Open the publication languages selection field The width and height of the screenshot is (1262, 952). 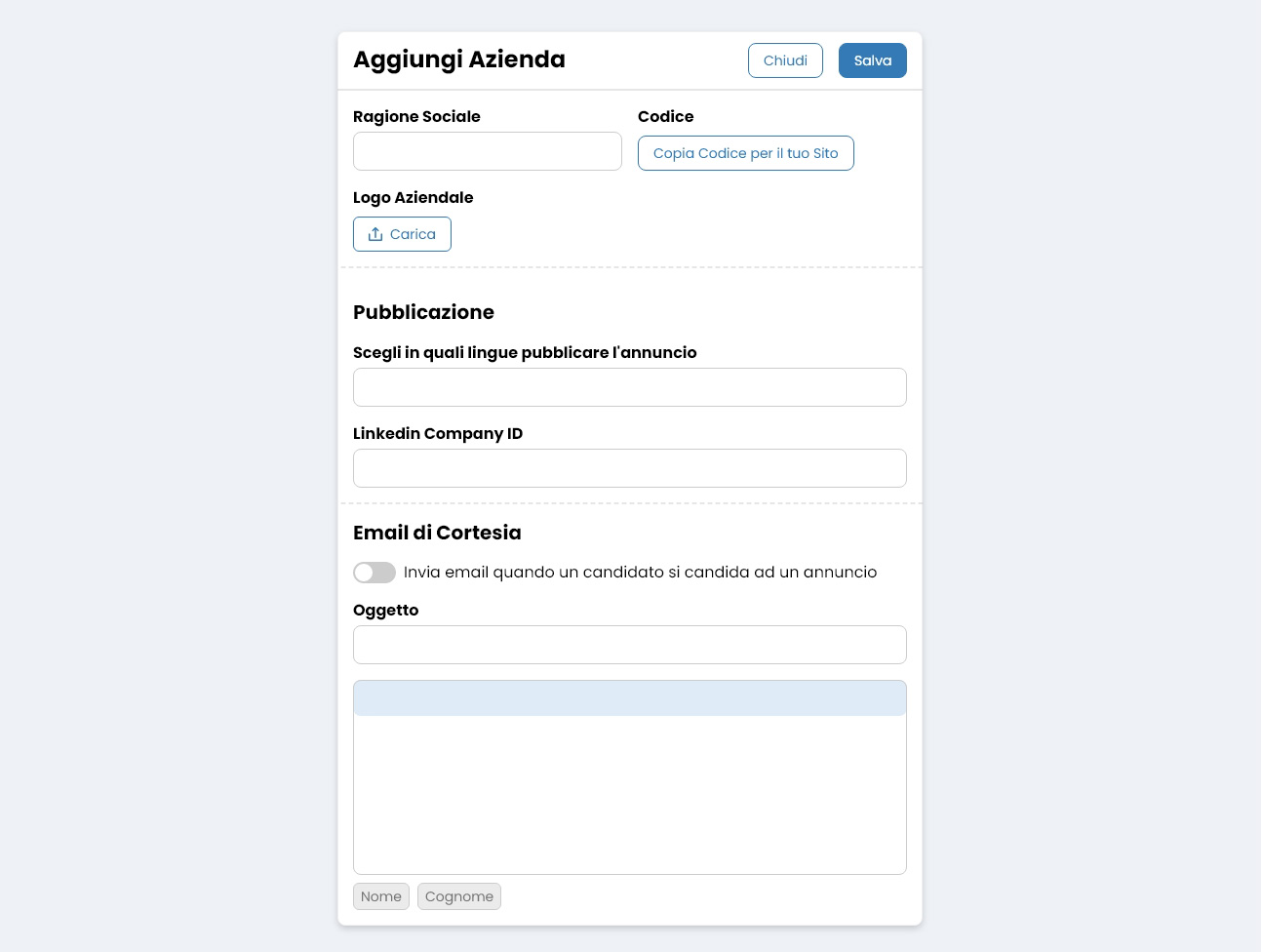[x=629, y=387]
